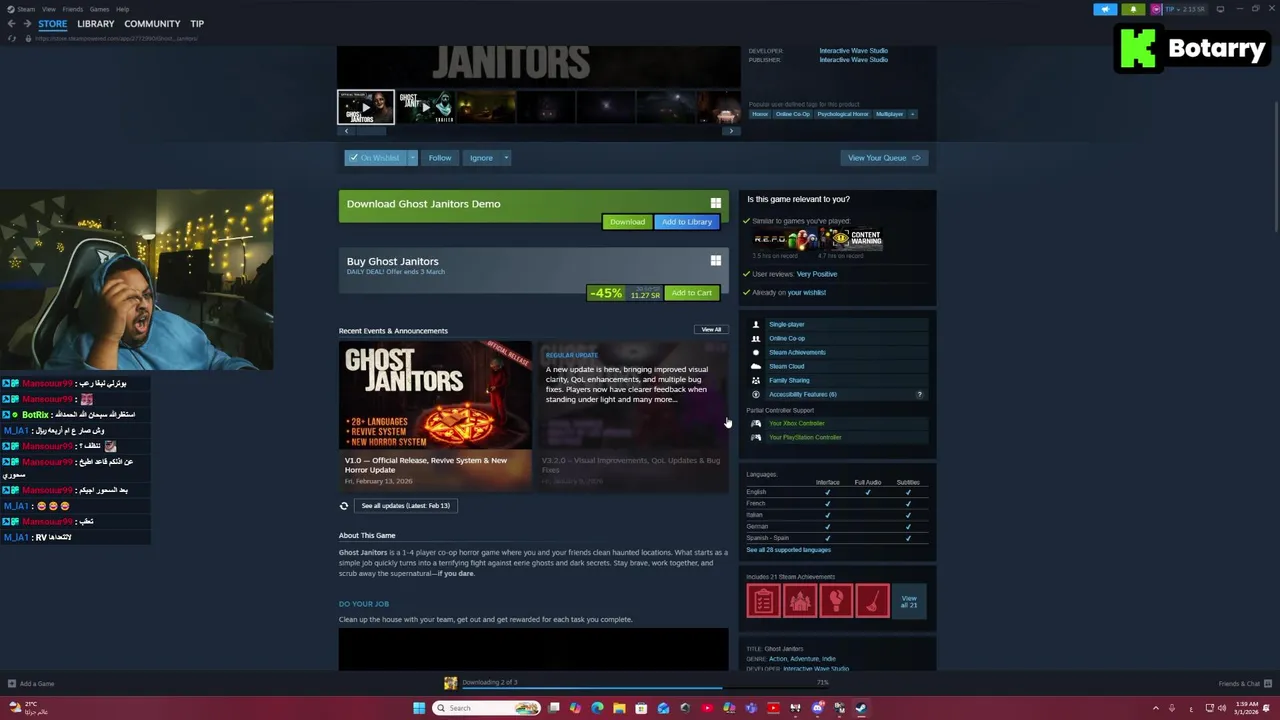The image size is (1280, 720).
Task: Select the second trailer video thumbnail
Action: [426, 107]
